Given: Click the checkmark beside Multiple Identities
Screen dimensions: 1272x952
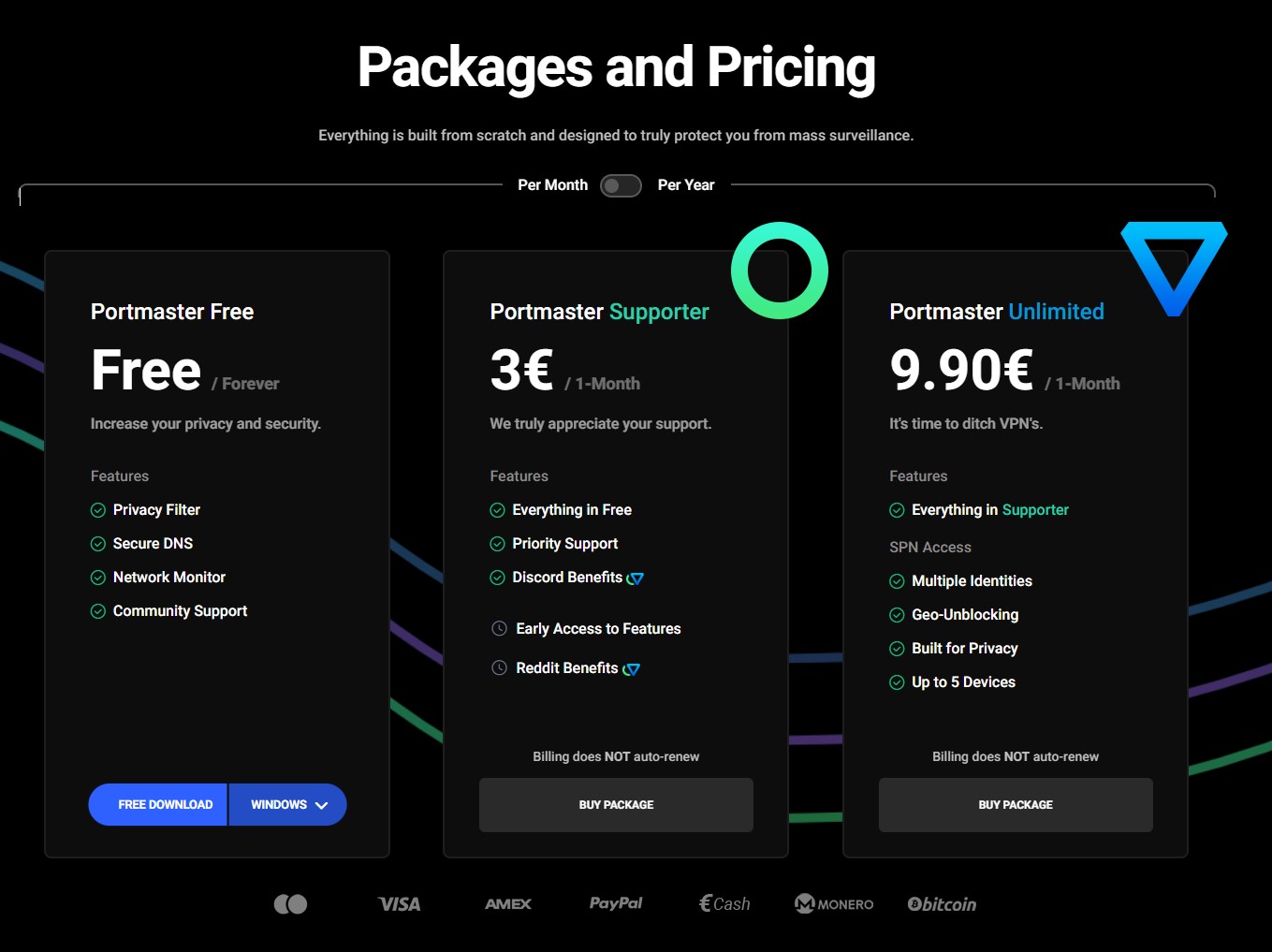Looking at the screenshot, I should pyautogui.click(x=897, y=581).
